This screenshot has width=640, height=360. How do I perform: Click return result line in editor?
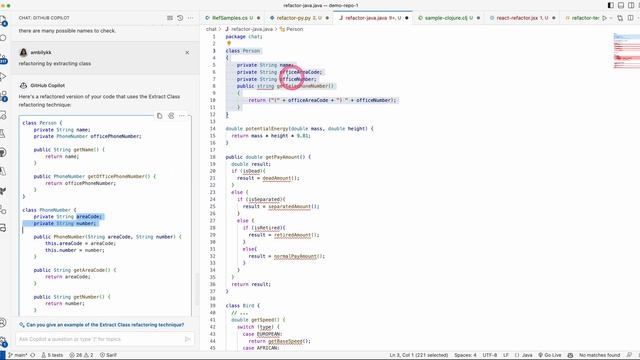point(251,284)
